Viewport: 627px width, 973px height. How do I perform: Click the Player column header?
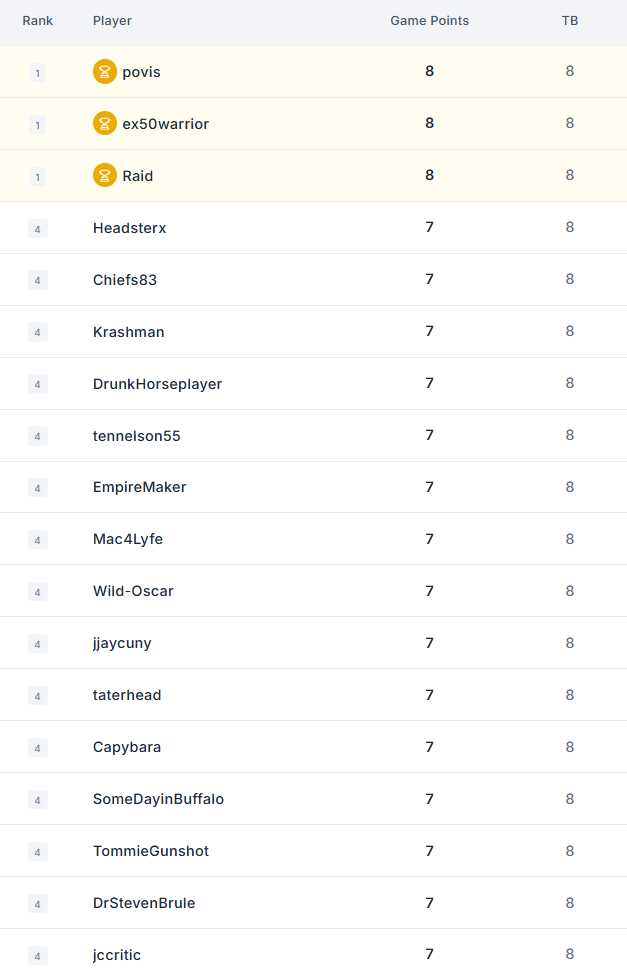(x=112, y=20)
